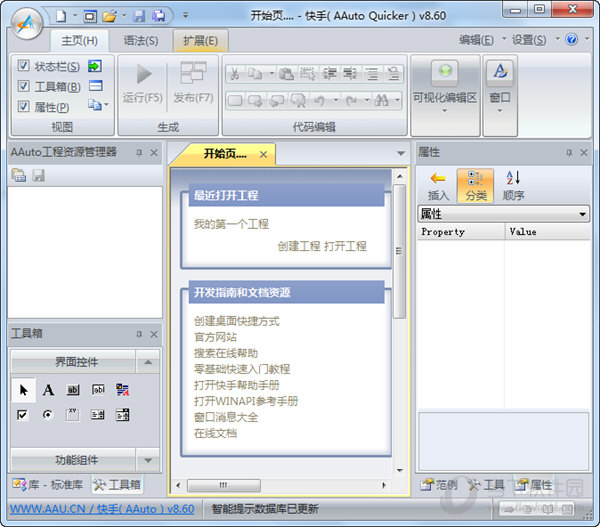Open 零基础快速入门教程 link
Viewport: 600px width, 527px height.
[242, 369]
